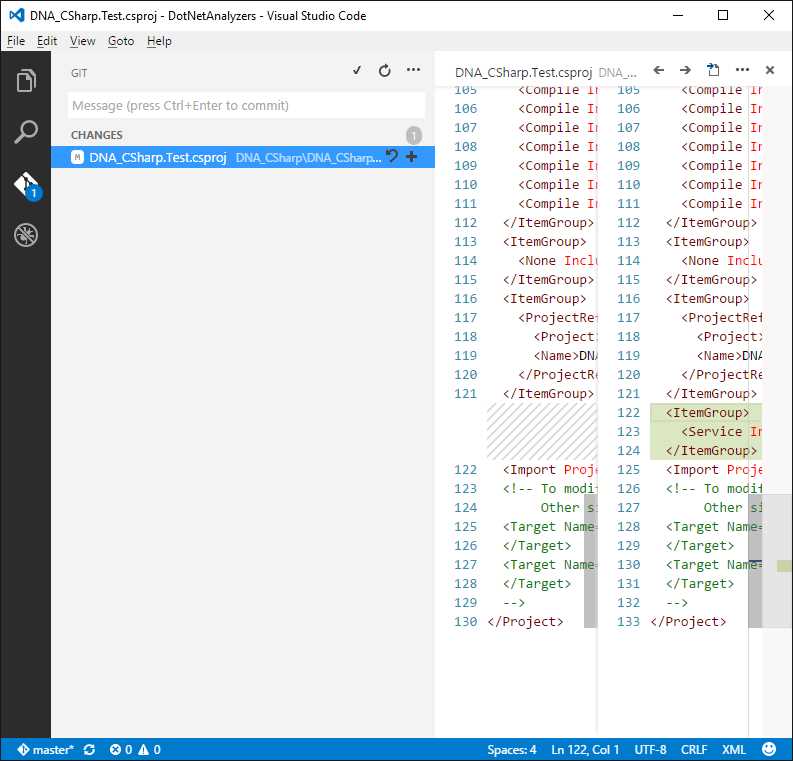Open the File menu
This screenshot has width=793, height=761.
point(16,41)
